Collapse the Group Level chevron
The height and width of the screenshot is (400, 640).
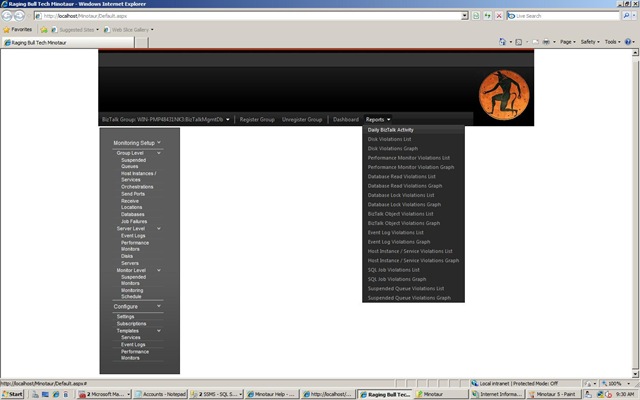159,153
